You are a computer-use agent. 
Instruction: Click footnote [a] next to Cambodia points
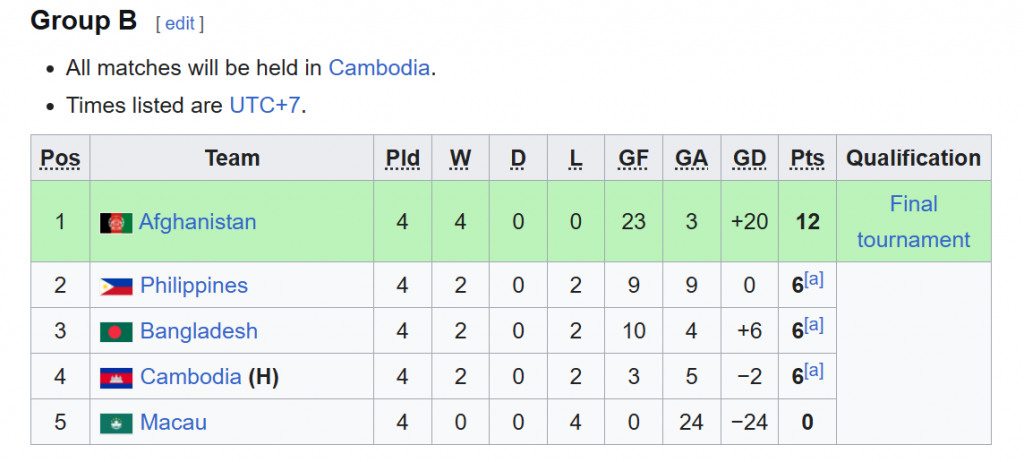pyautogui.click(x=814, y=371)
